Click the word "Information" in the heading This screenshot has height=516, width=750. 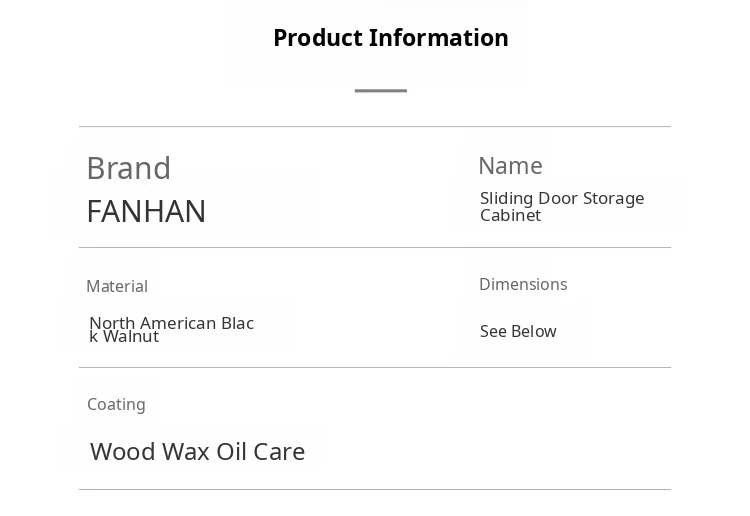point(439,38)
